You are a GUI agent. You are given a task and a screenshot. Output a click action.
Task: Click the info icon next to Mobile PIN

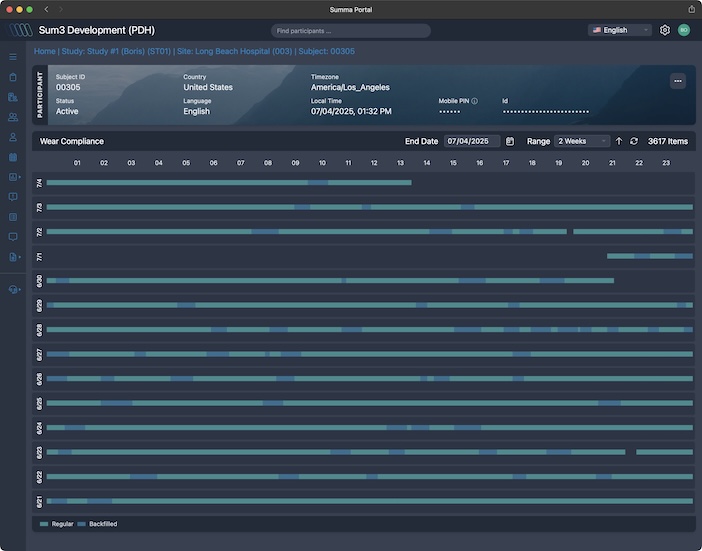coord(474,101)
